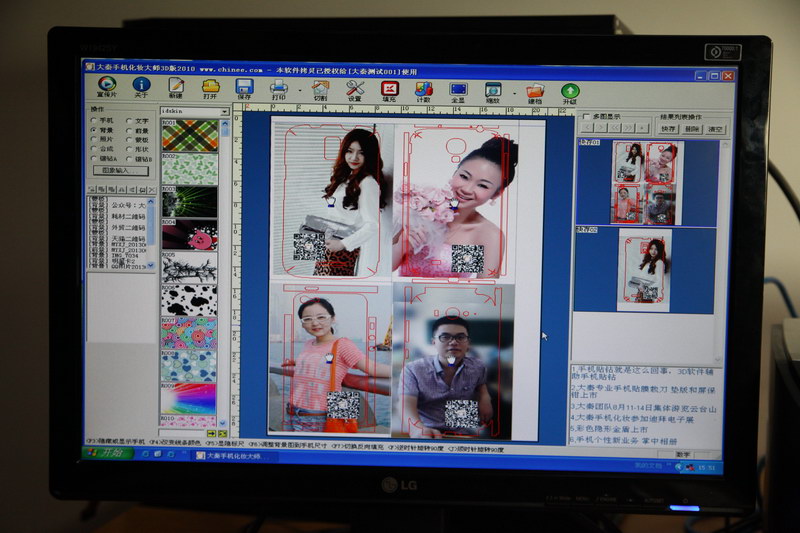Image resolution: width=800 pixels, height=533 pixels.
Task: Open the 宣传片 promo video icon
Action: pyautogui.click(x=107, y=86)
